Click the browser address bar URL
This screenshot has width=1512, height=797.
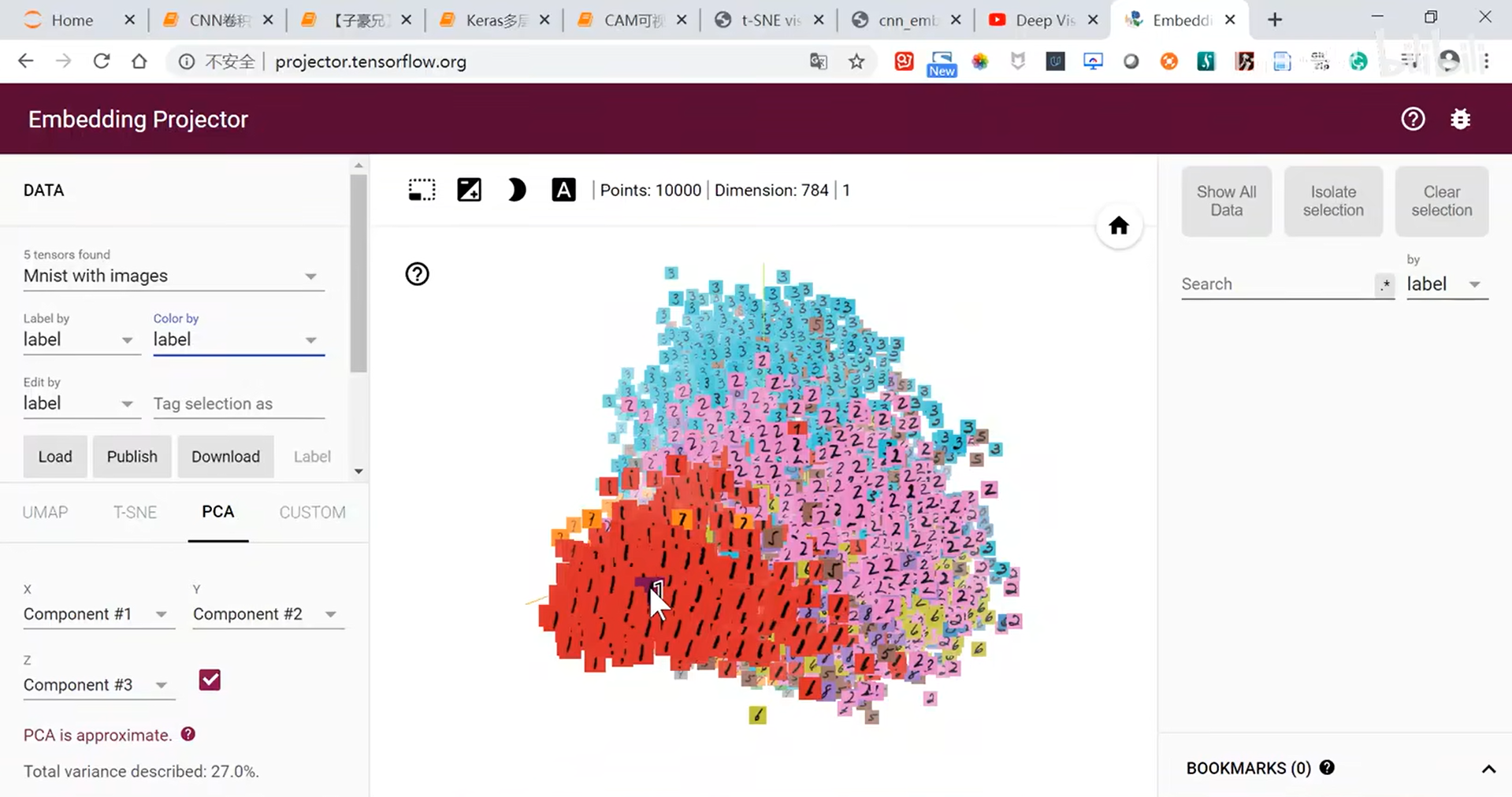(x=370, y=61)
